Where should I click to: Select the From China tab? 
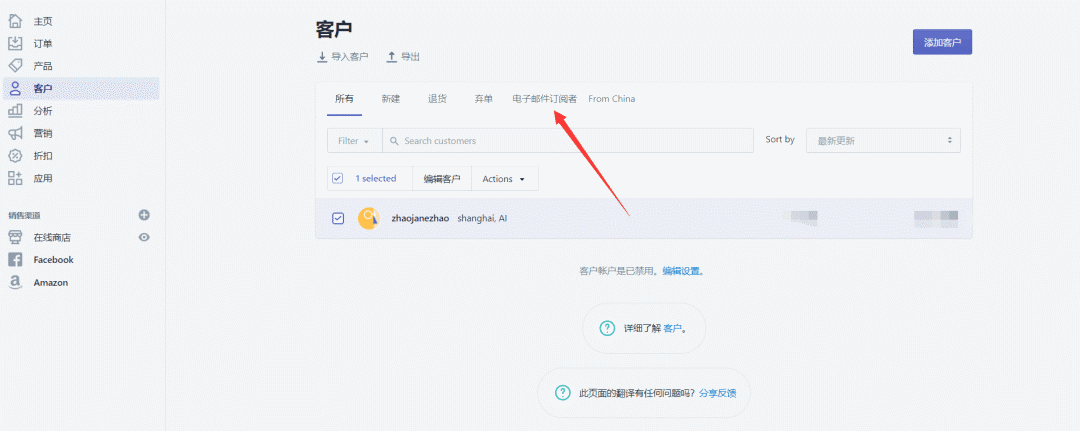tap(611, 99)
